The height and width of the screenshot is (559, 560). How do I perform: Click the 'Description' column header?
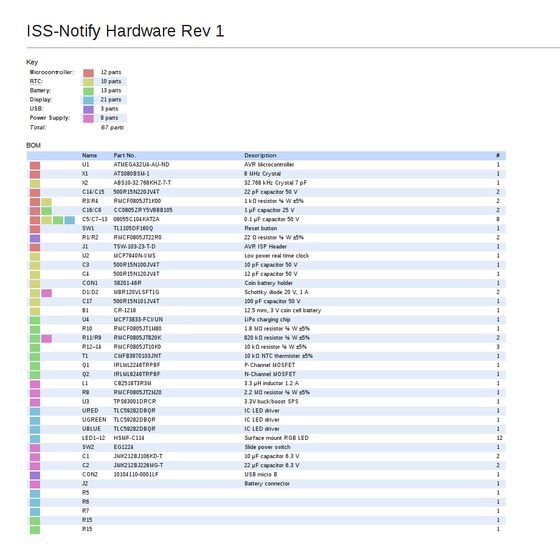(260, 155)
